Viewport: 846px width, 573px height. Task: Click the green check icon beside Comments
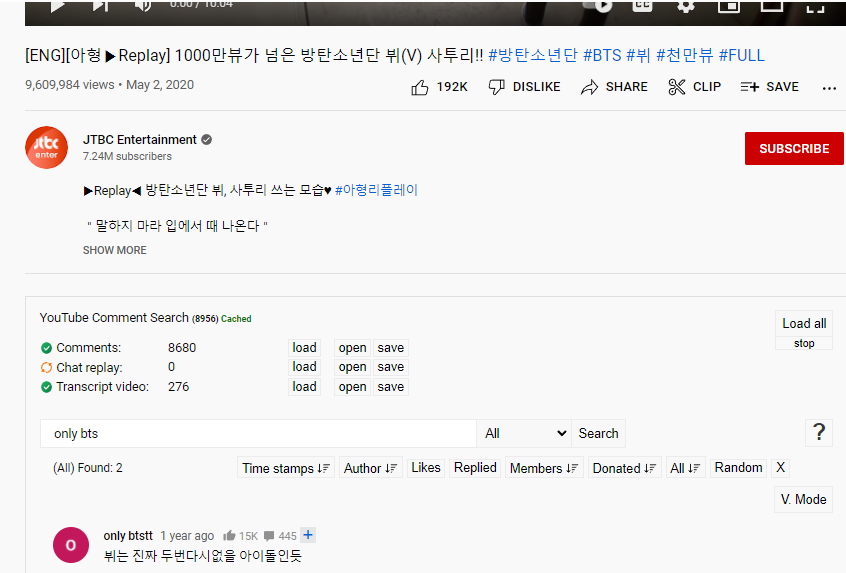click(x=46, y=348)
